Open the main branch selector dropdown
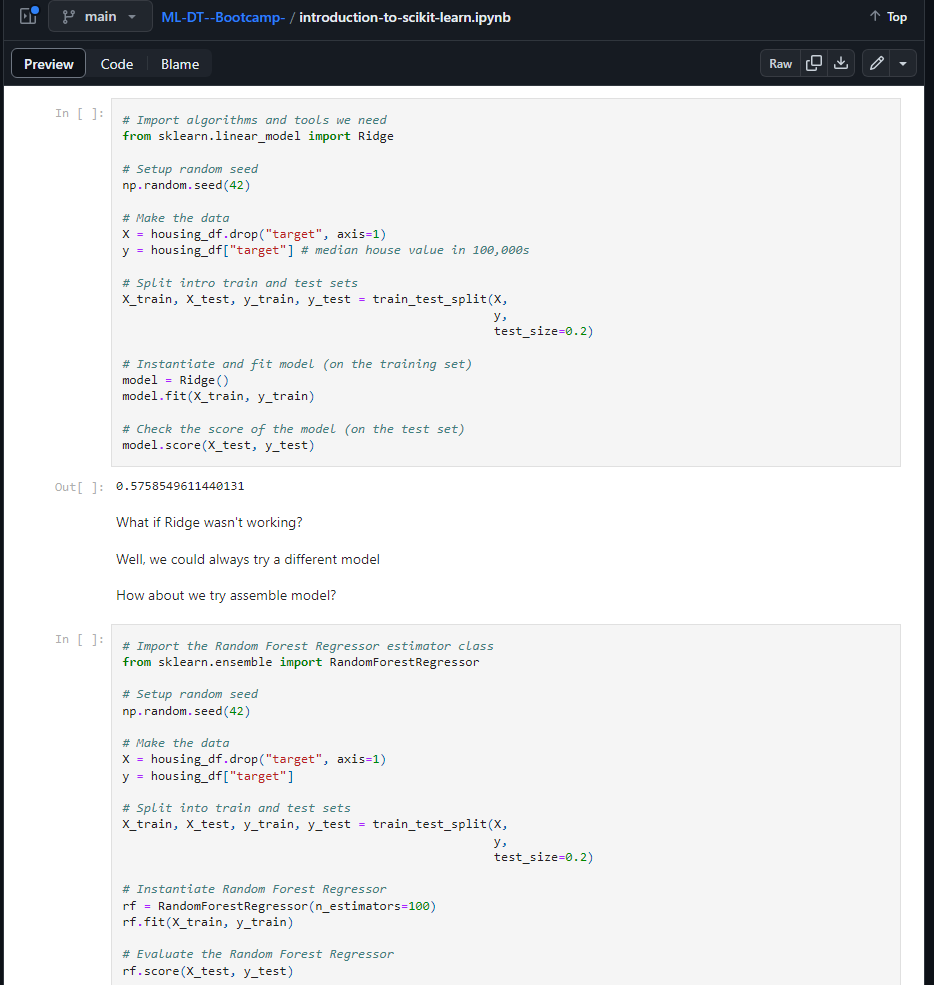 coord(100,16)
